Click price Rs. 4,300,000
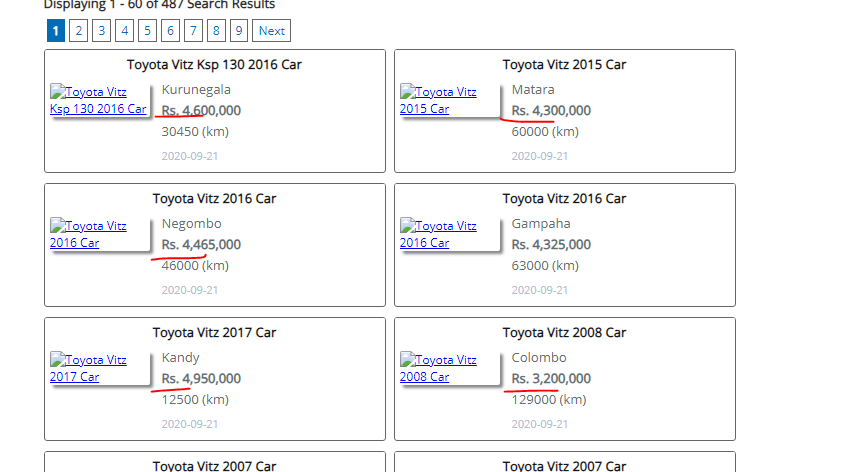 point(551,111)
